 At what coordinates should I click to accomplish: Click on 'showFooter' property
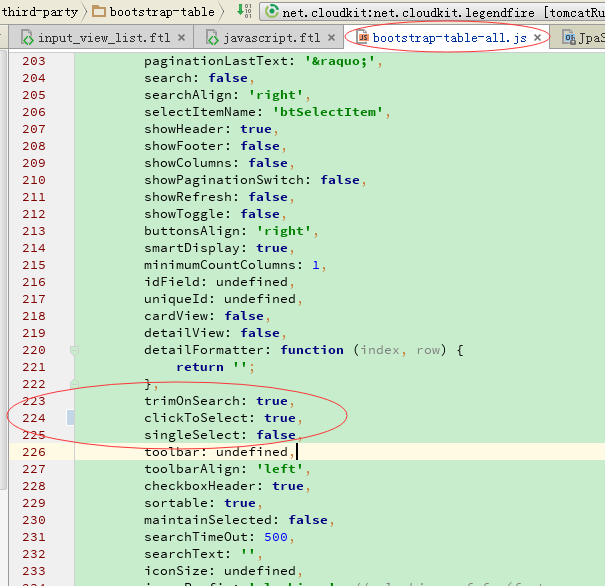click(184, 146)
